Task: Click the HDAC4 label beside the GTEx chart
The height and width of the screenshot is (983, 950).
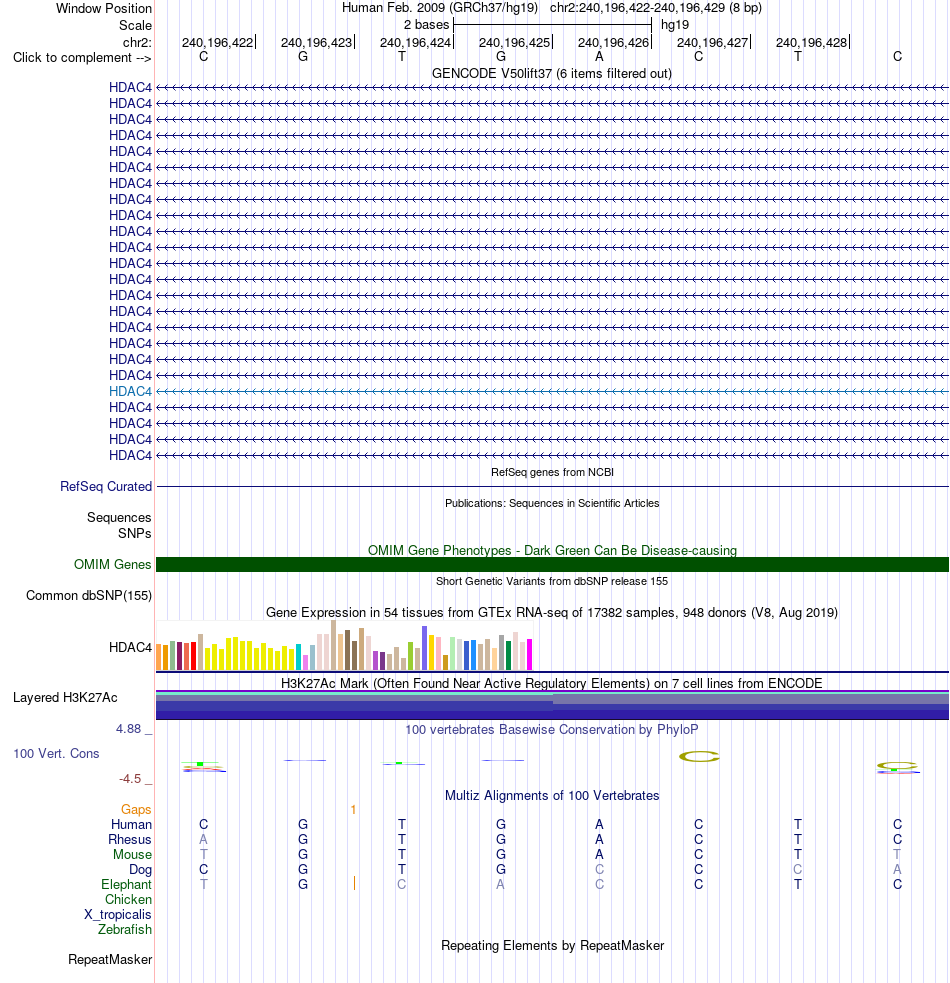Action: (x=130, y=648)
